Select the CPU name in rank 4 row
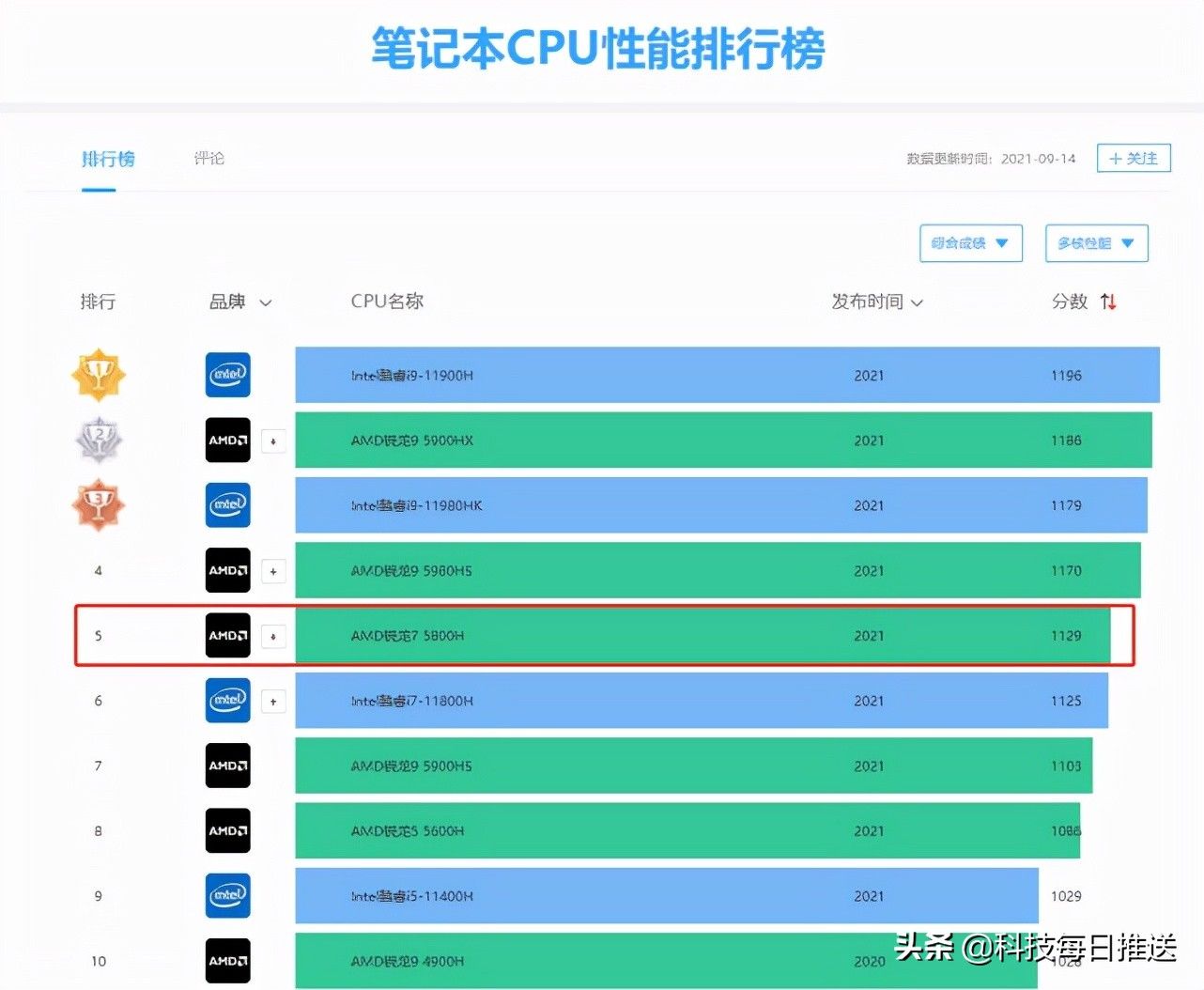Screen dimensions: 1204x990 pos(411,571)
